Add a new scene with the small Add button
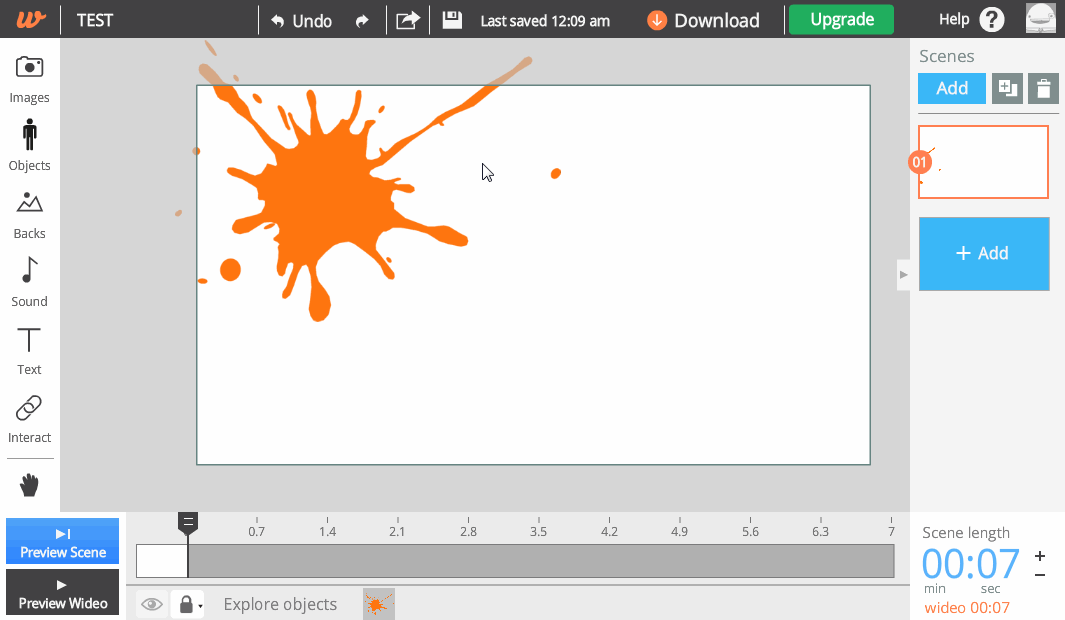1065x620 pixels. coord(952,88)
